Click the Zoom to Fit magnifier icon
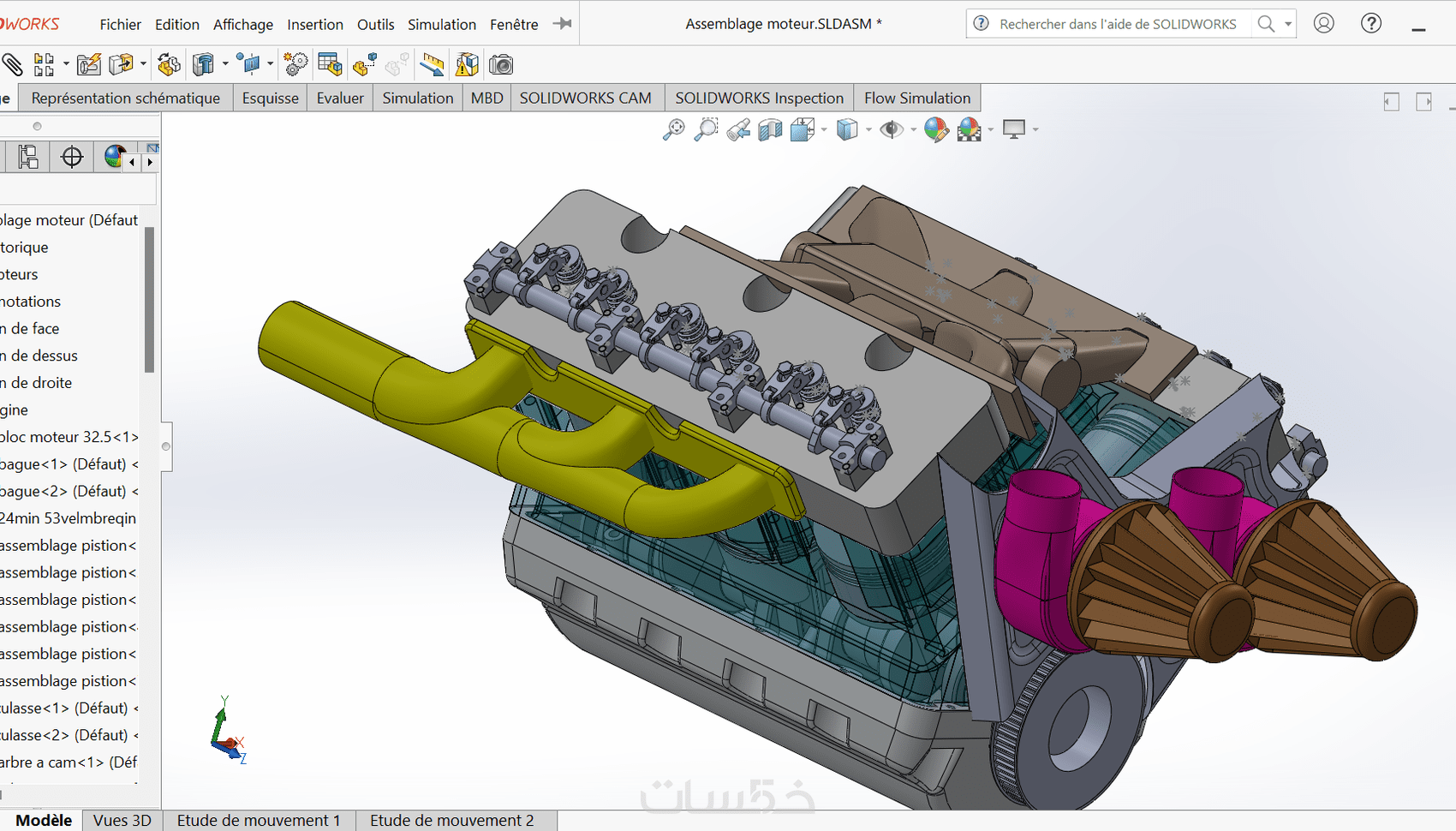Image resolution: width=1456 pixels, height=831 pixels. pos(673,129)
